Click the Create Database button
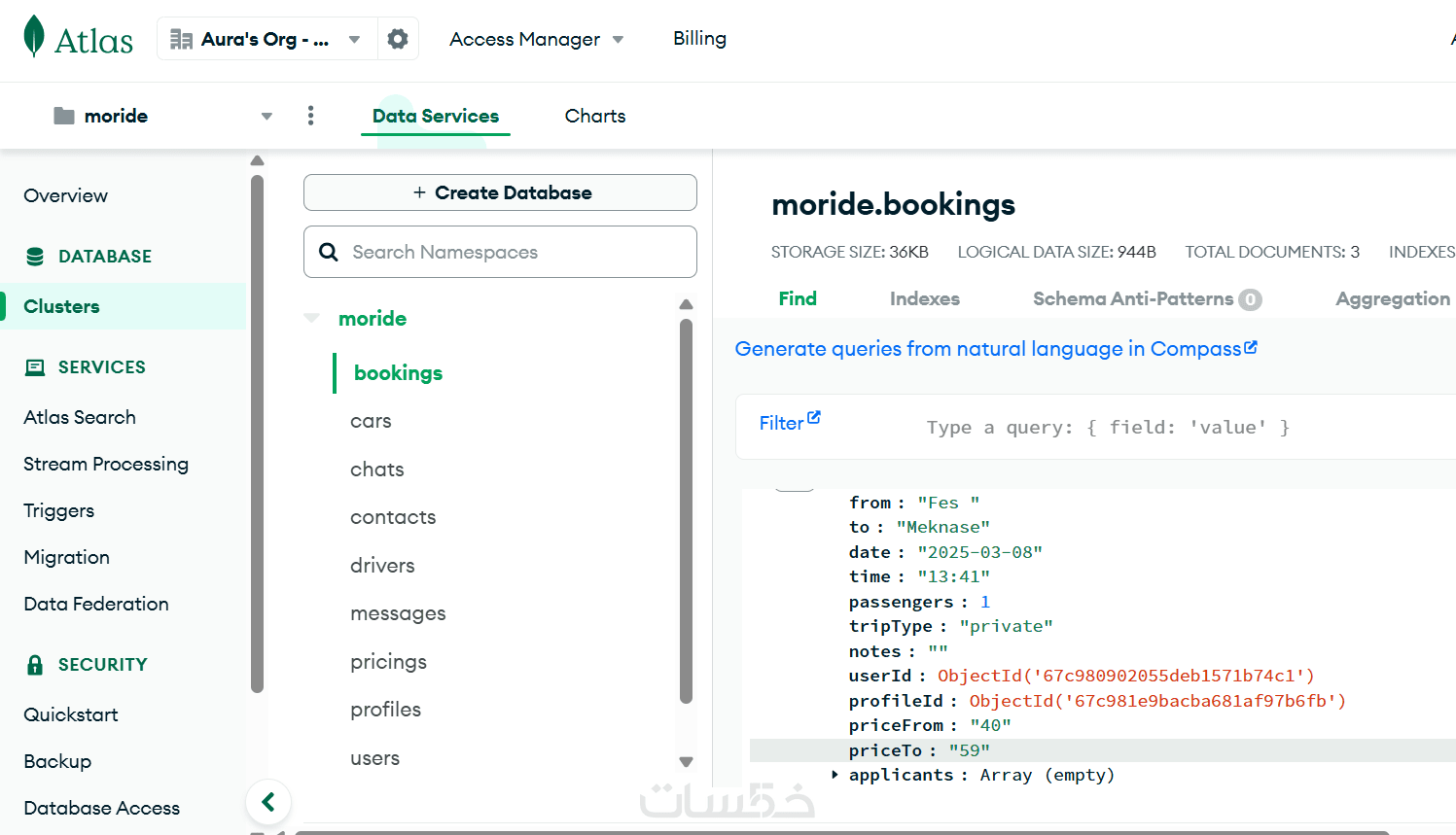 coord(500,192)
